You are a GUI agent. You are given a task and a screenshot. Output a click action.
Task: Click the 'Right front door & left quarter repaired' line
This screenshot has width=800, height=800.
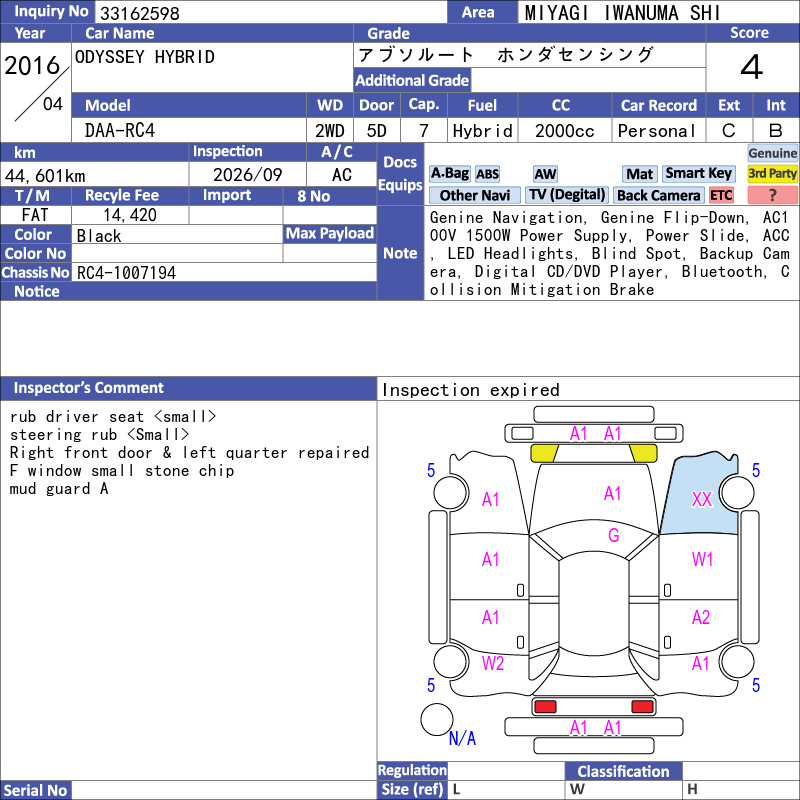(189, 452)
